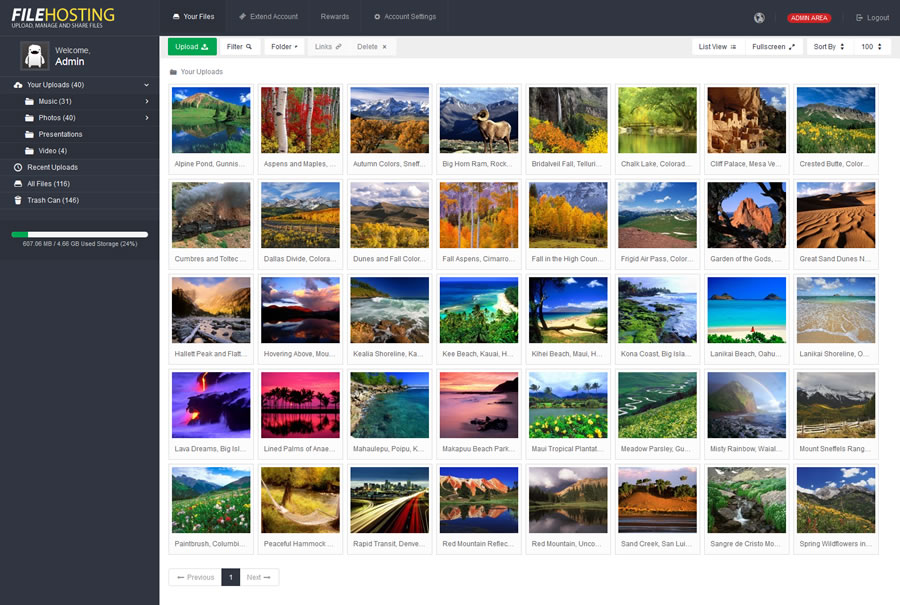Image resolution: width=900 pixels, height=605 pixels.
Task: Open the Folder dropdown
Action: pyautogui.click(x=284, y=47)
